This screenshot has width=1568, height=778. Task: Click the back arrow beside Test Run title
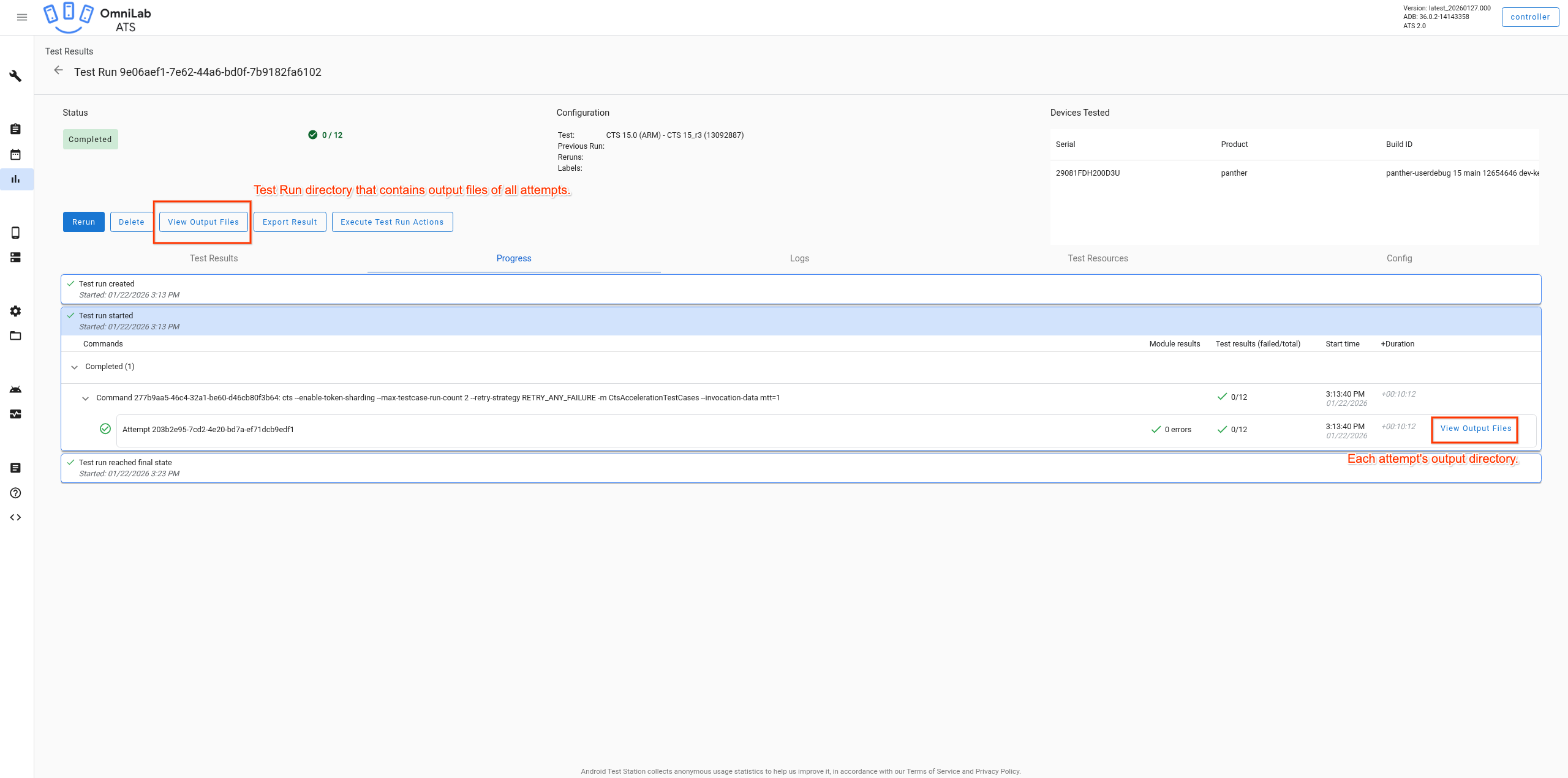pyautogui.click(x=58, y=70)
